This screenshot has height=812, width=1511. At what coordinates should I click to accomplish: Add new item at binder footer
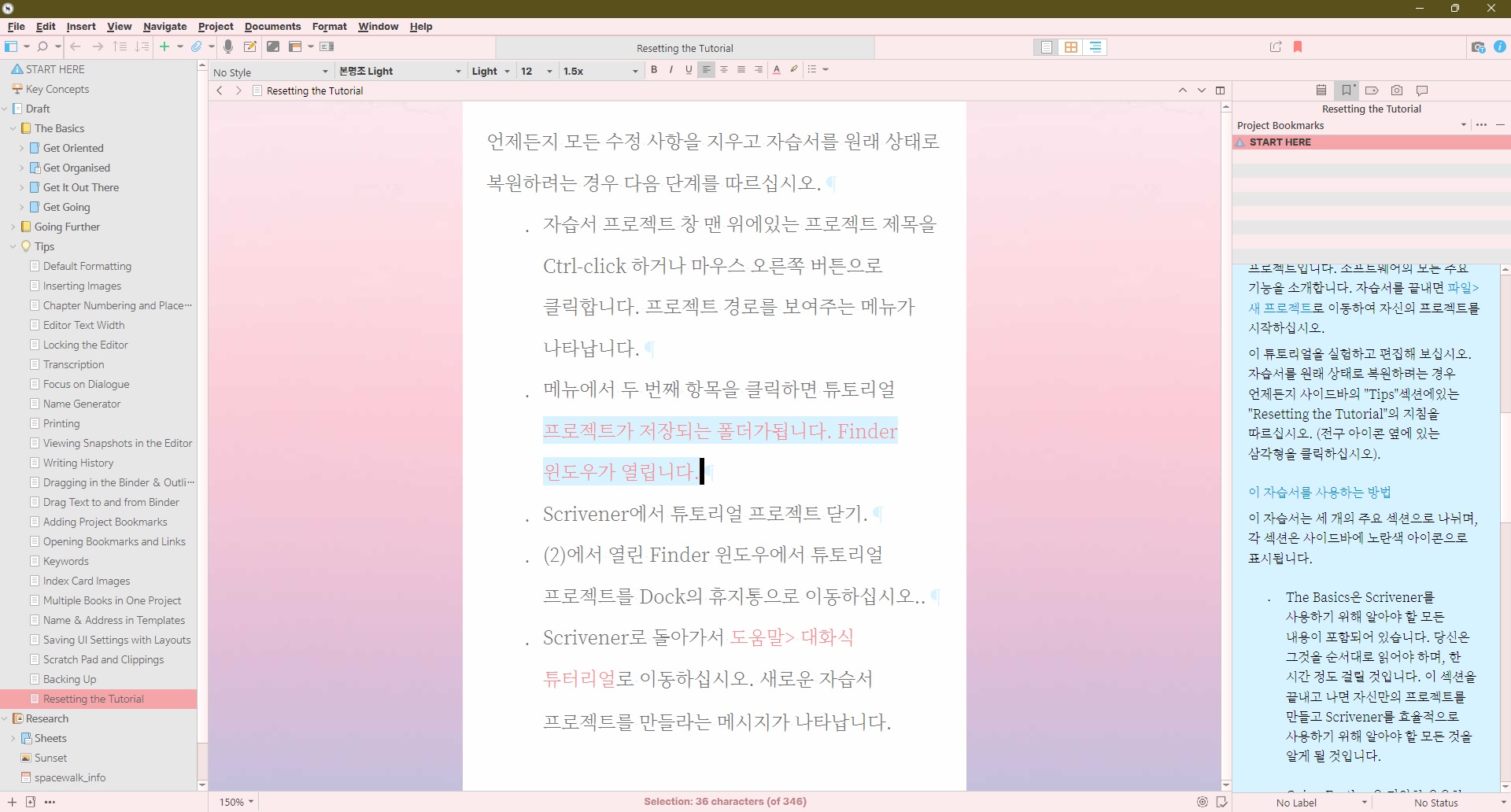click(12, 802)
